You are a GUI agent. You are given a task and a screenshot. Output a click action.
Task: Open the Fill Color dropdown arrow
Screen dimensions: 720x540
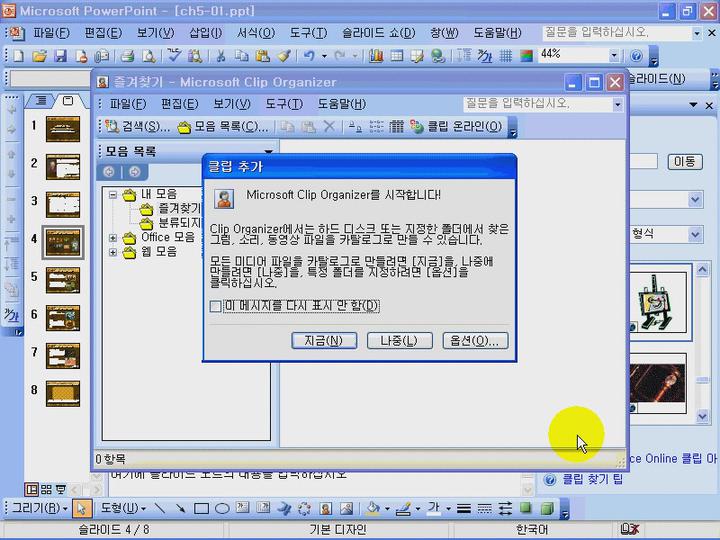pyautogui.click(x=387, y=509)
